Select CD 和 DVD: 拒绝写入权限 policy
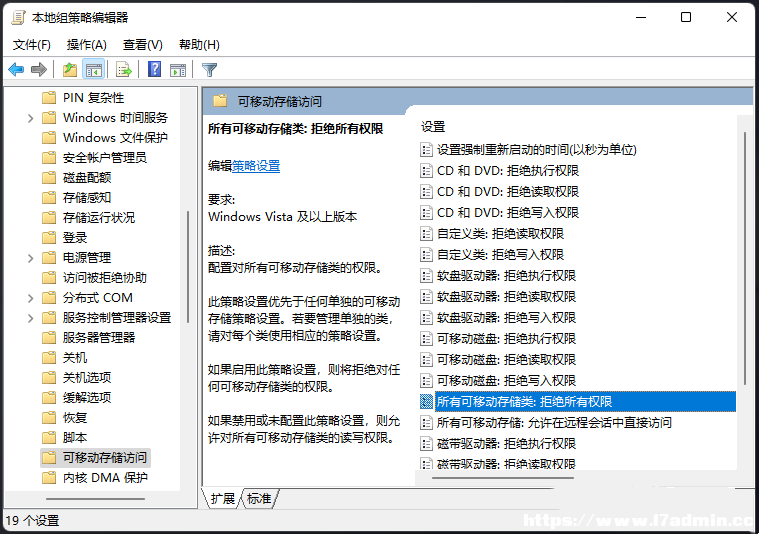 pos(508,213)
